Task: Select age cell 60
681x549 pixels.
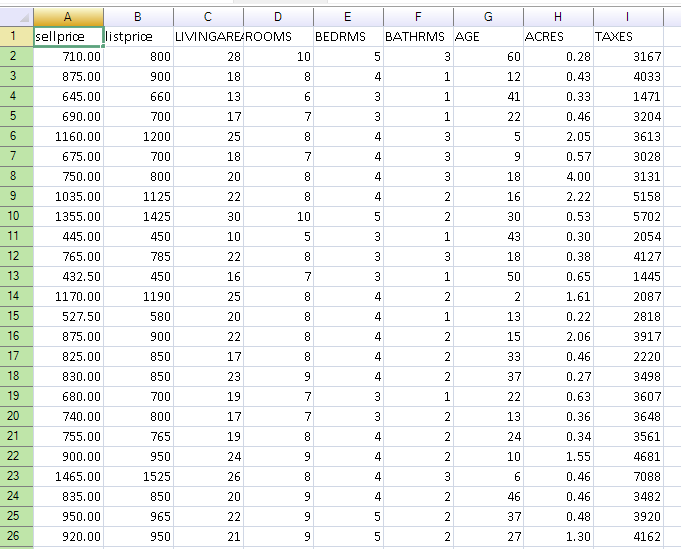Action: pos(488,56)
